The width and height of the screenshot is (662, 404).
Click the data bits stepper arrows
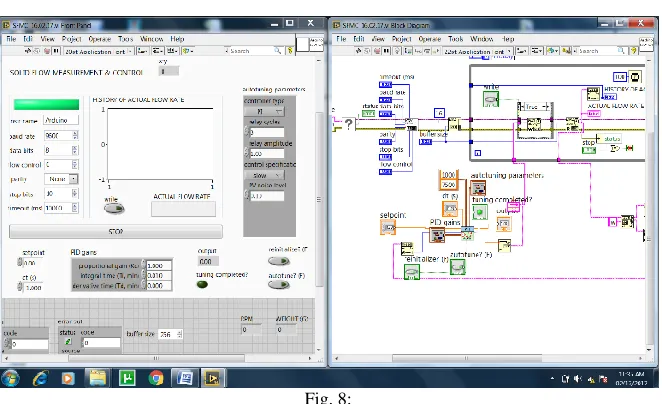click(75, 150)
